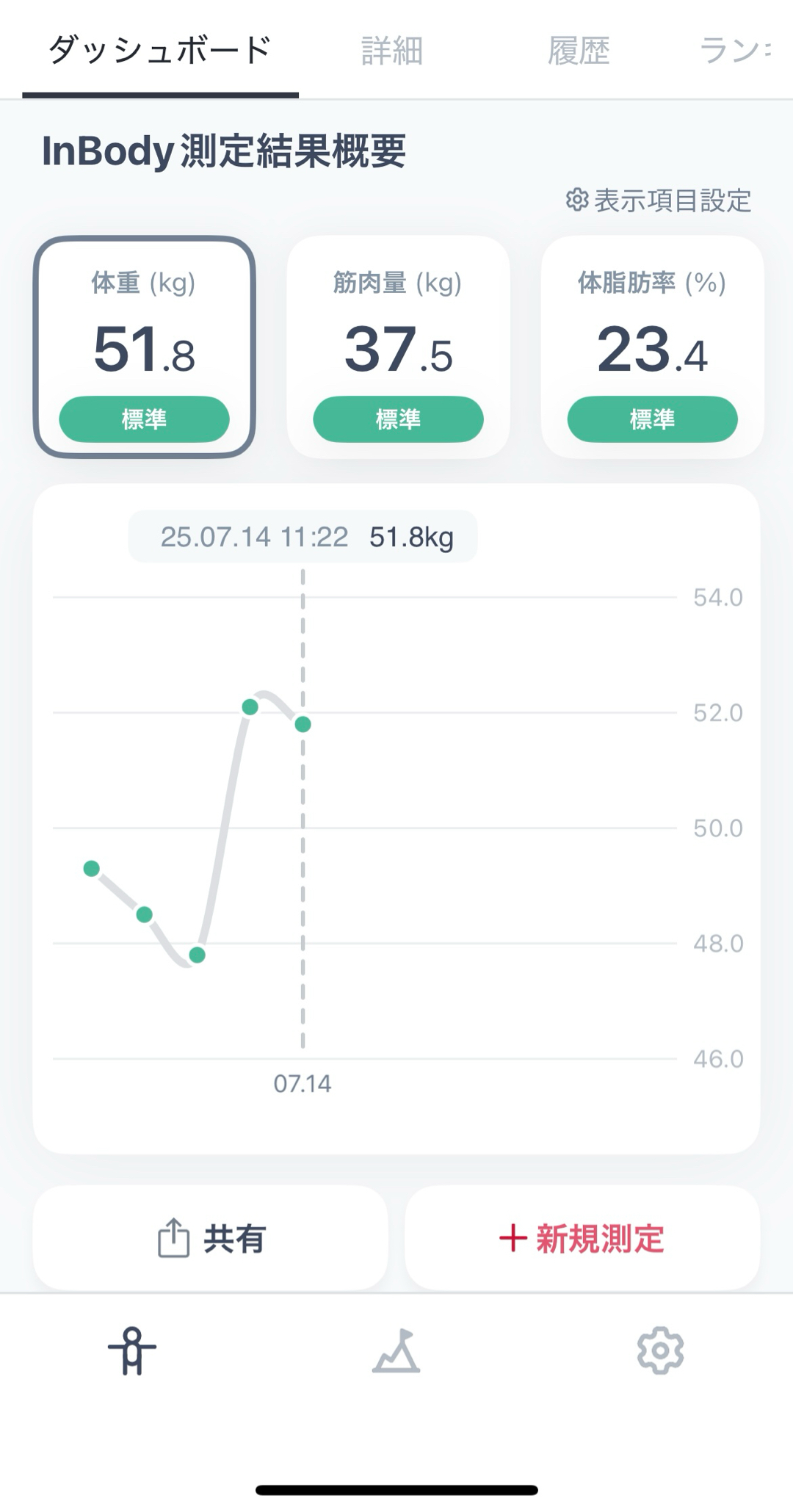This screenshot has height=1512, width=793.
Task: Select the 体脂肪率 (%) card
Action: pyautogui.click(x=652, y=347)
